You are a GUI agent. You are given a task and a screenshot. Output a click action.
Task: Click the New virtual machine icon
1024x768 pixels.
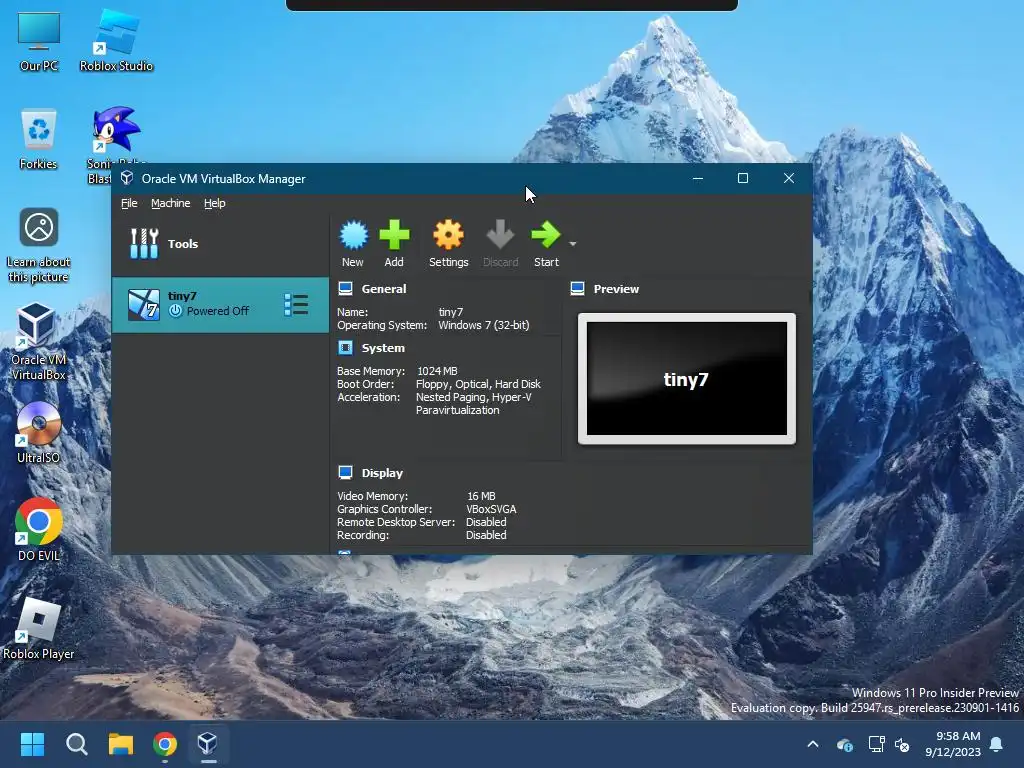click(353, 236)
